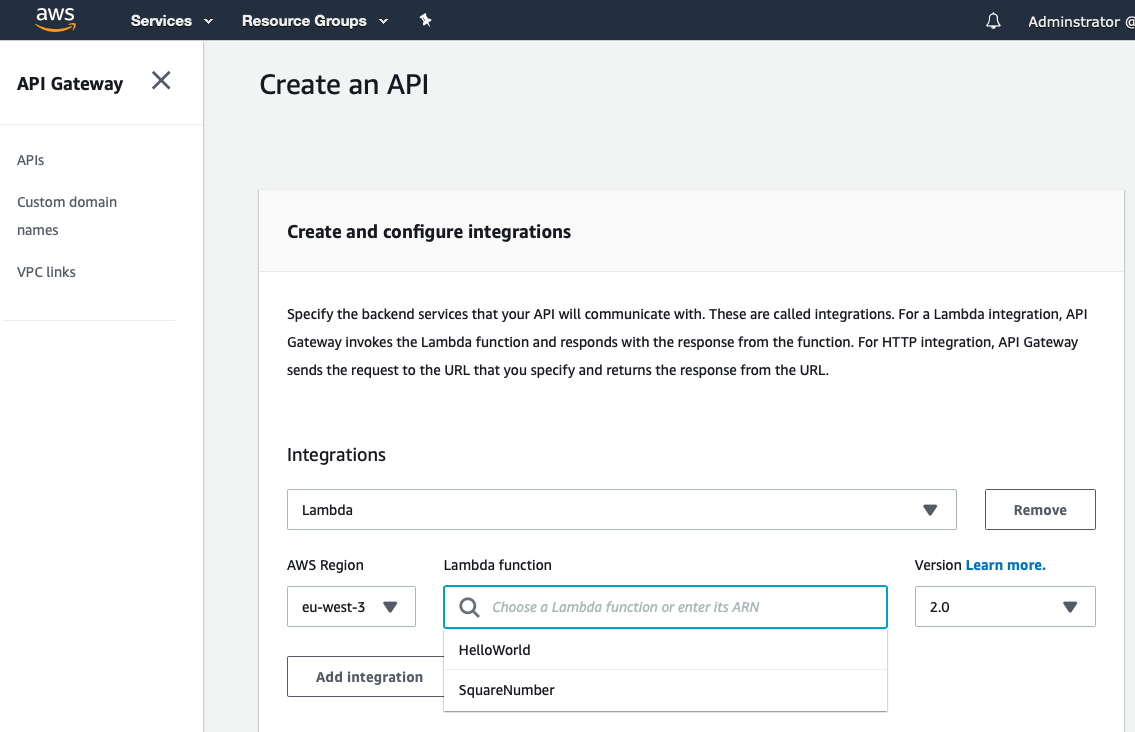
Task: Open the notifications bell
Action: tap(993, 21)
